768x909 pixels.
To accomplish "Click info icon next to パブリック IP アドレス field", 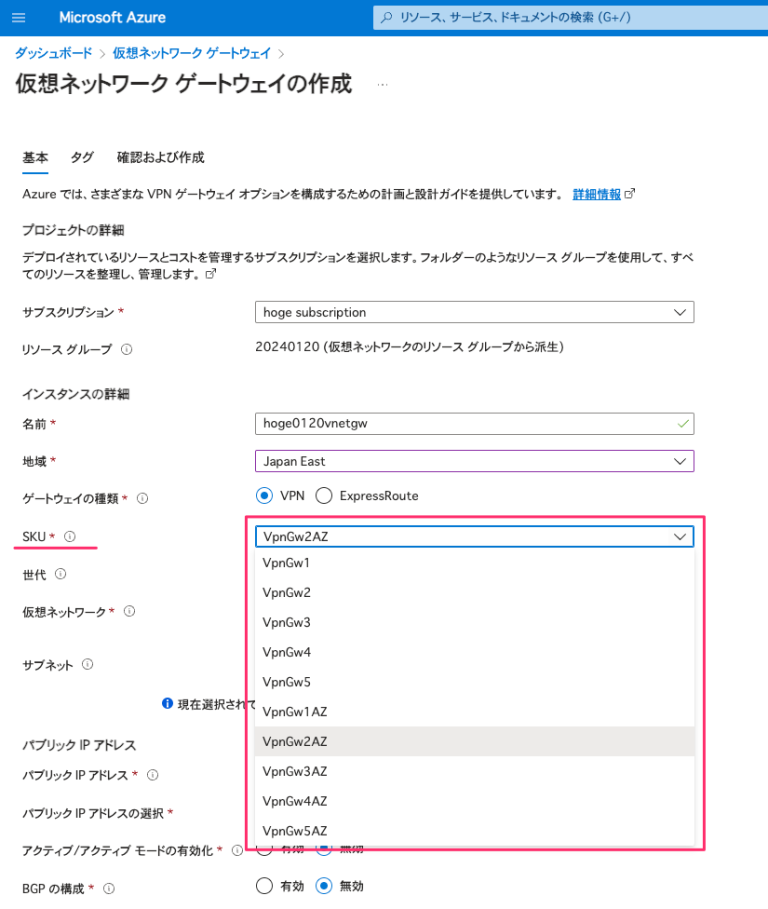I will pos(152,775).
